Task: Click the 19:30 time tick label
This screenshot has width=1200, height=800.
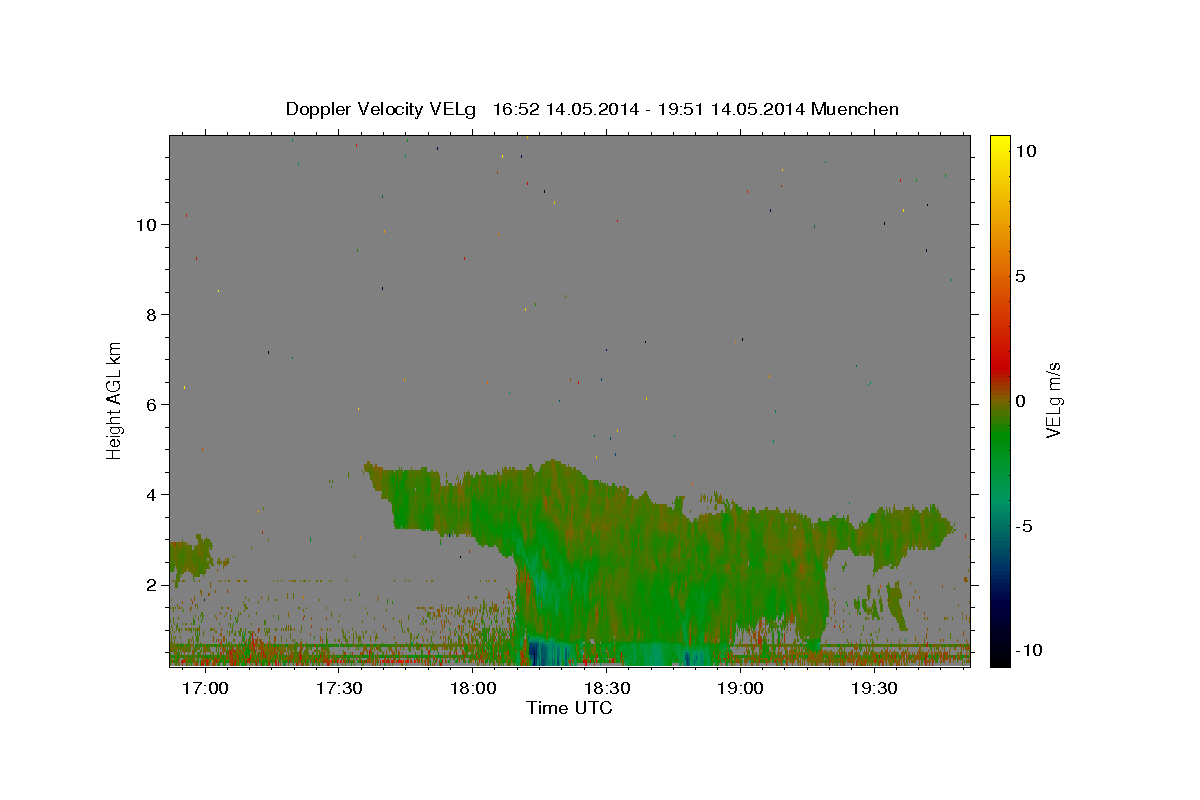Action: [874, 689]
